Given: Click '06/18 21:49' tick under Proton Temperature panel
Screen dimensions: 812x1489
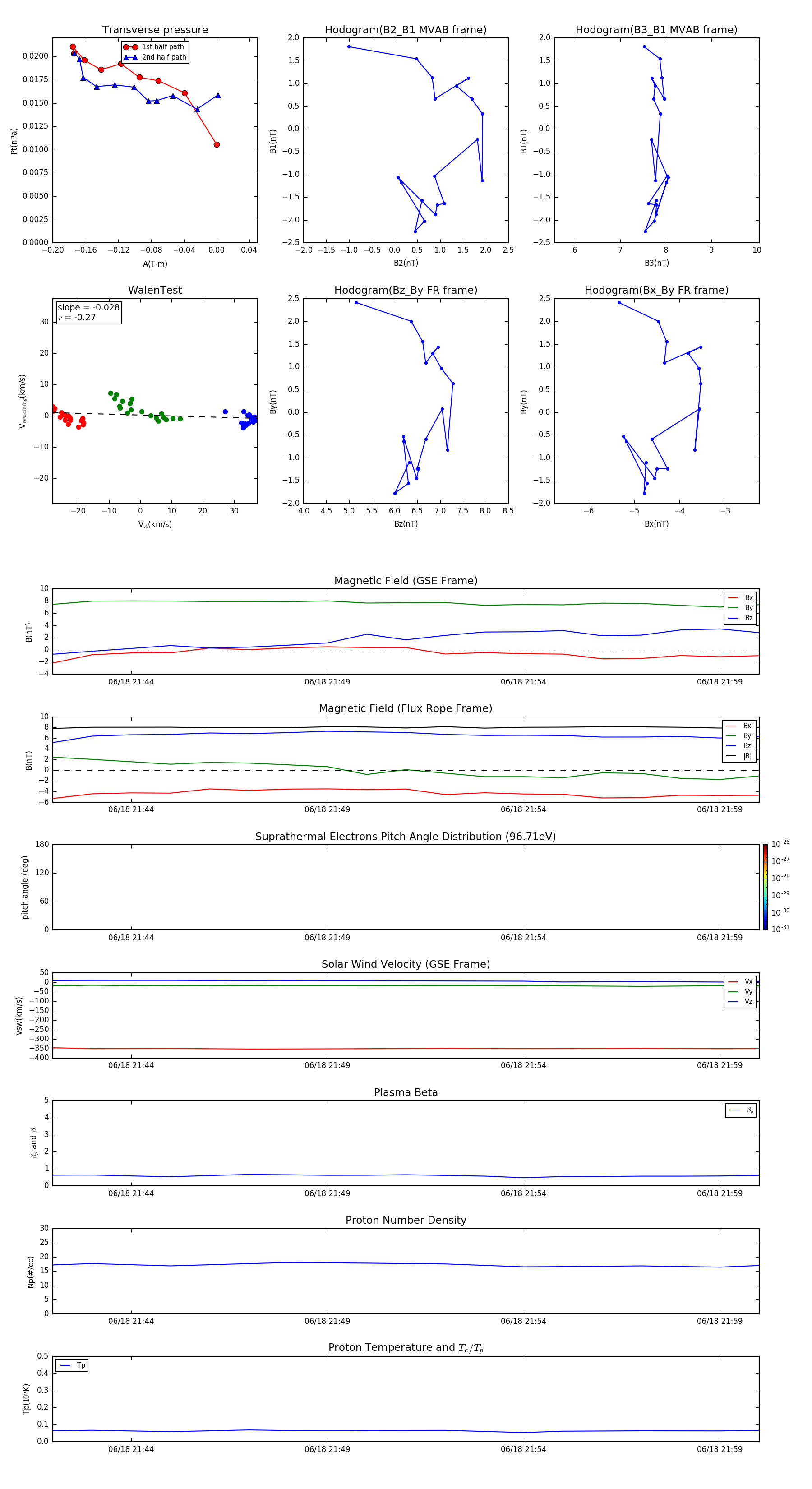Looking at the screenshot, I should click(x=327, y=1450).
